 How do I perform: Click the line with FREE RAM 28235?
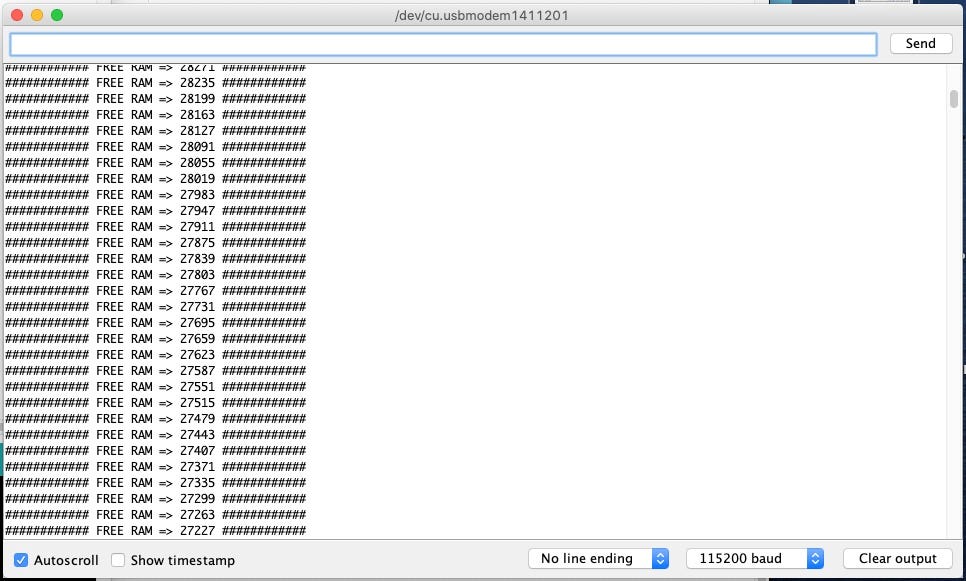tap(155, 83)
